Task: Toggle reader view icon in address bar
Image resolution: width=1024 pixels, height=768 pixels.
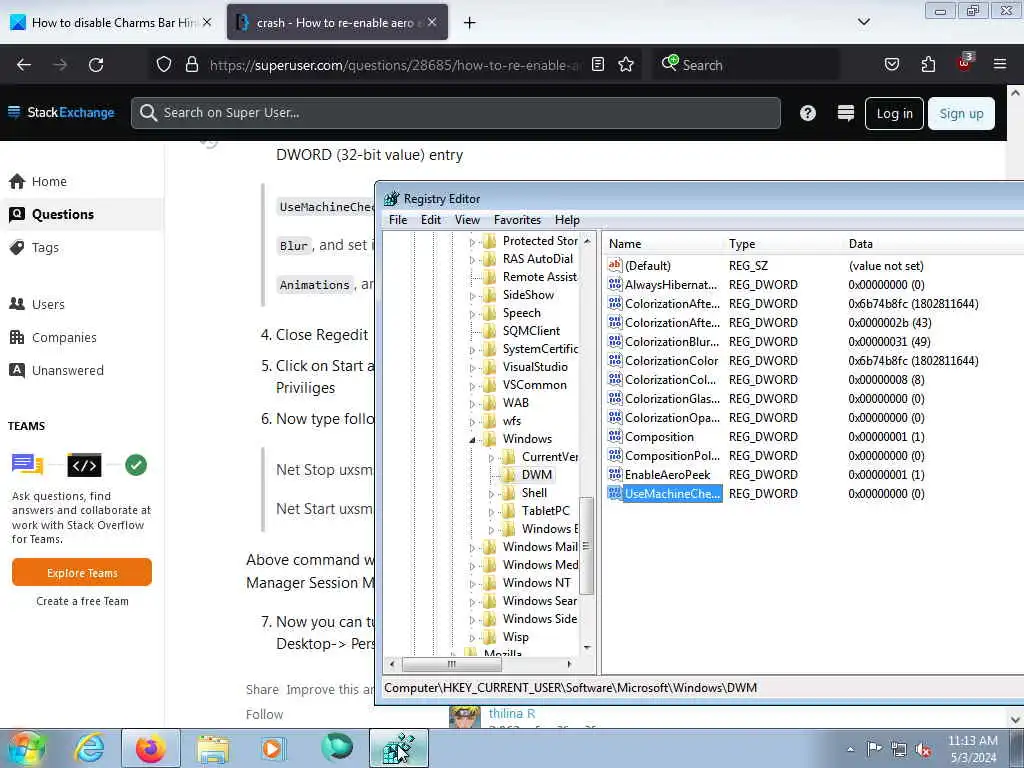Action: pyautogui.click(x=598, y=65)
